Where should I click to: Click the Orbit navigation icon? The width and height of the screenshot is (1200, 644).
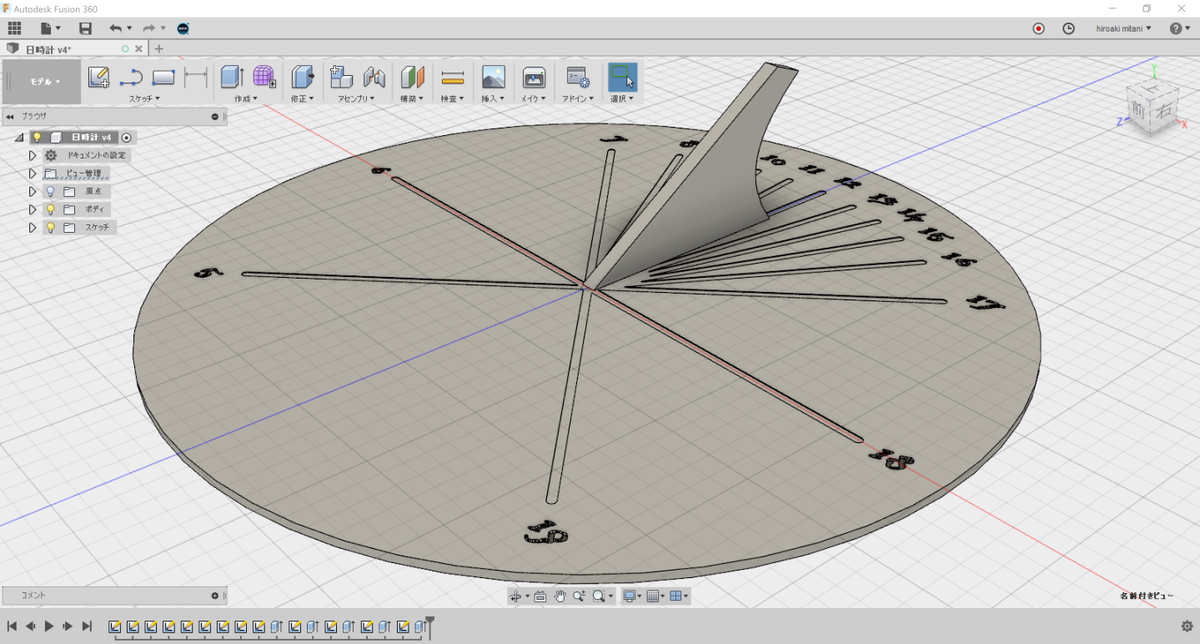515,596
